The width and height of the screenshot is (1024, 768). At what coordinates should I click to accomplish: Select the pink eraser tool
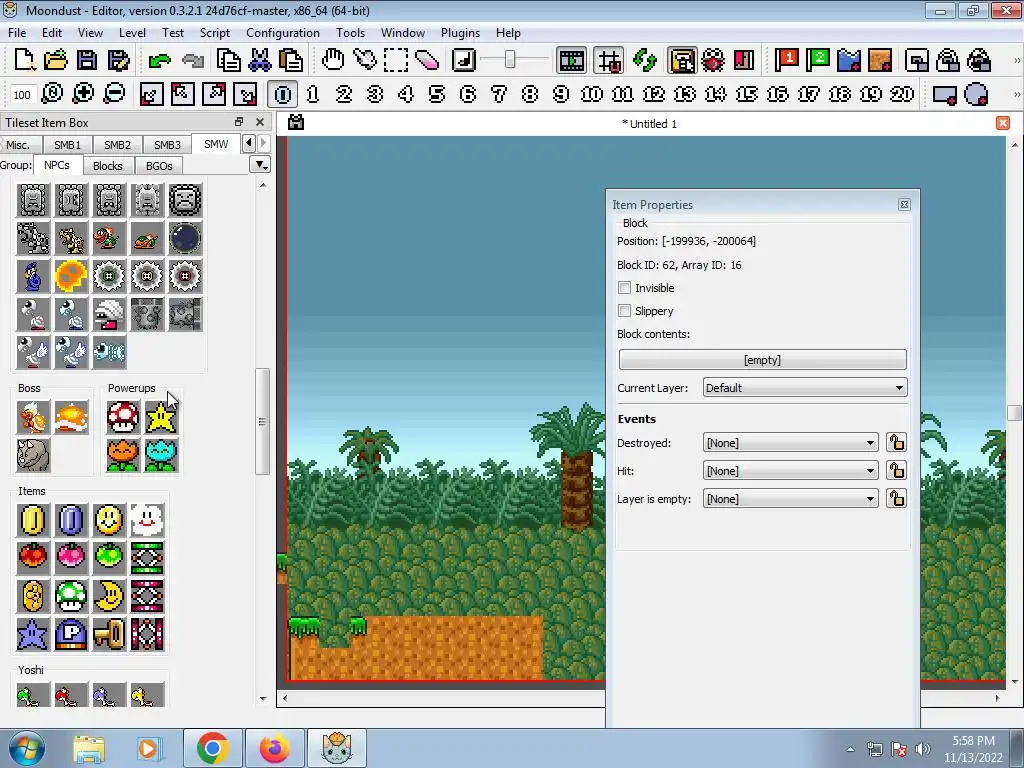click(x=427, y=60)
